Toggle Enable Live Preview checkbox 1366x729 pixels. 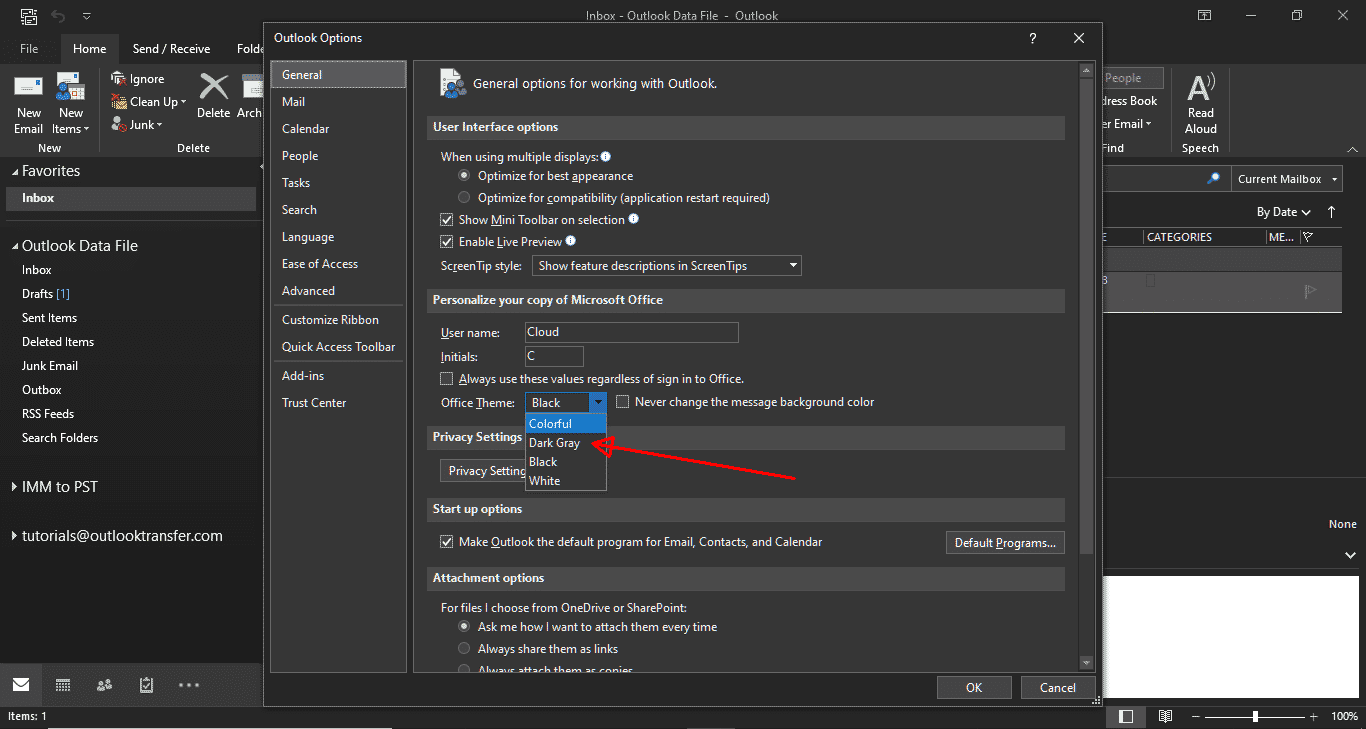click(x=447, y=242)
